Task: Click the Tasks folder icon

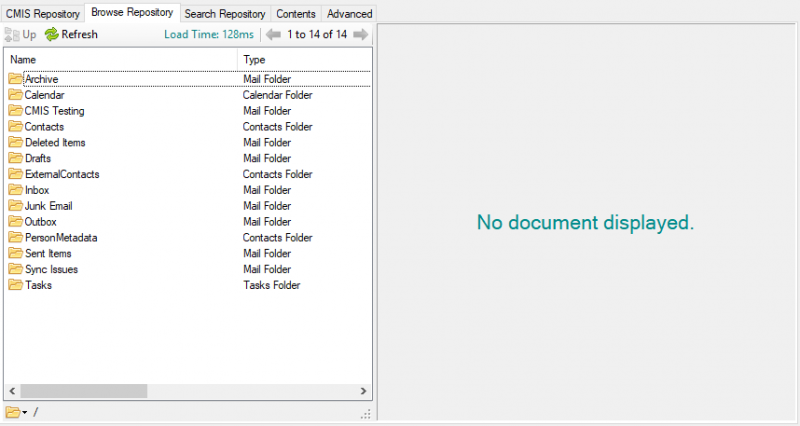Action: pyautogui.click(x=15, y=285)
